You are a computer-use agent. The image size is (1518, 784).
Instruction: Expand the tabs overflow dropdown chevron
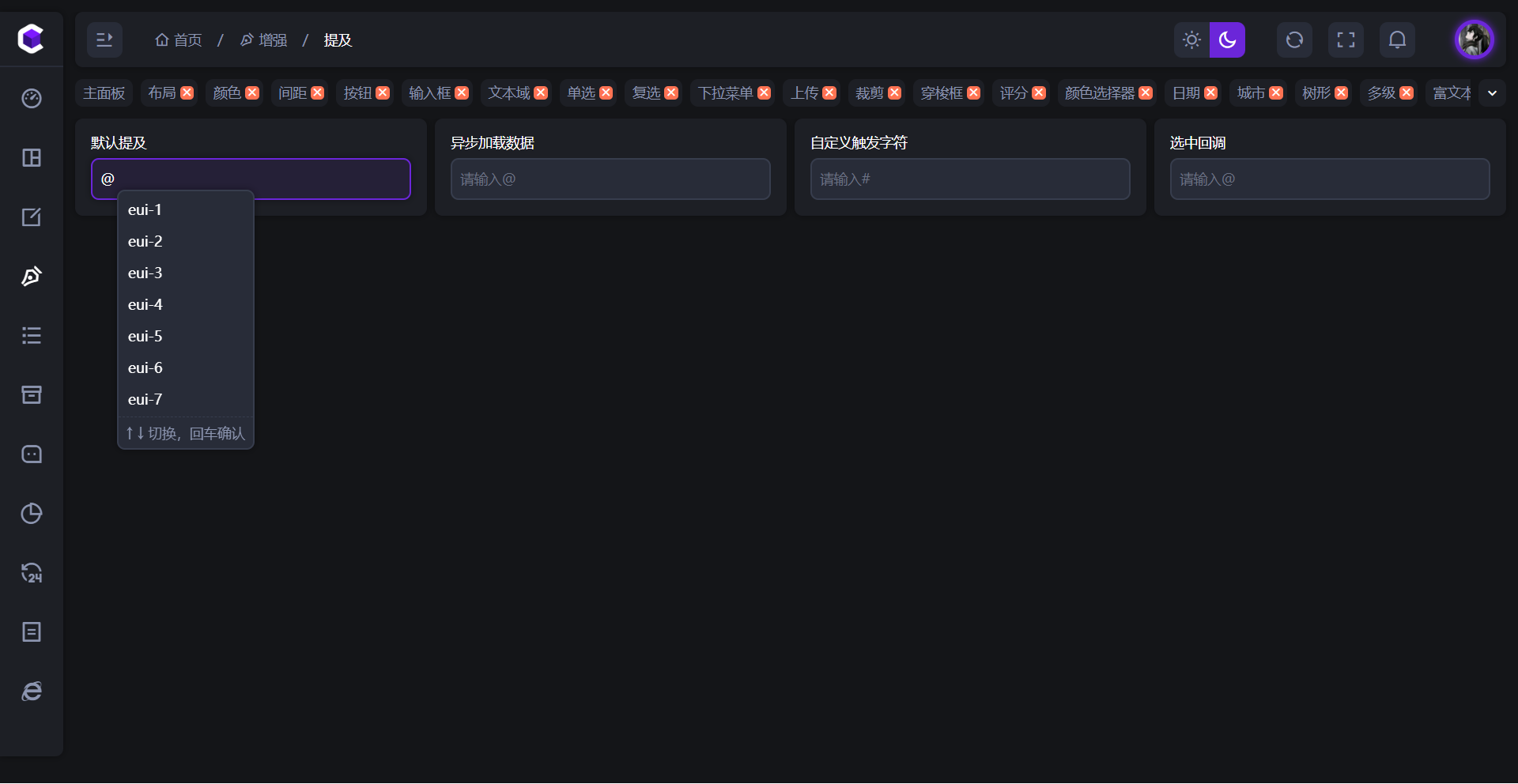coord(1492,92)
